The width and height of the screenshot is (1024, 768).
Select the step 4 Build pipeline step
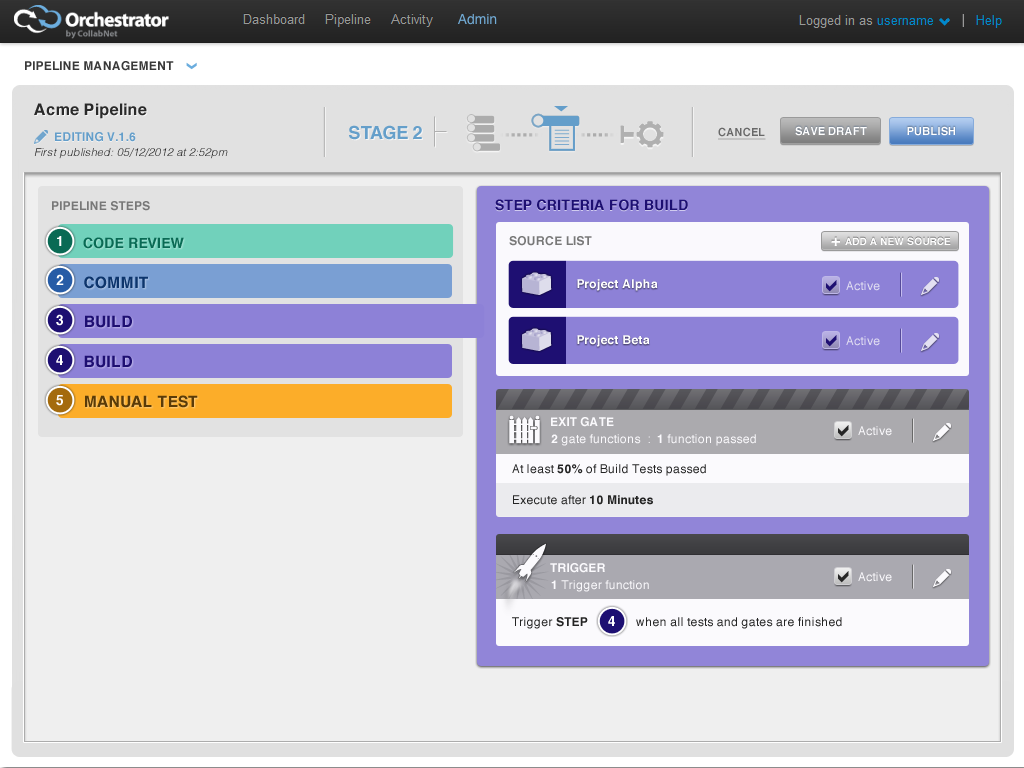point(249,360)
